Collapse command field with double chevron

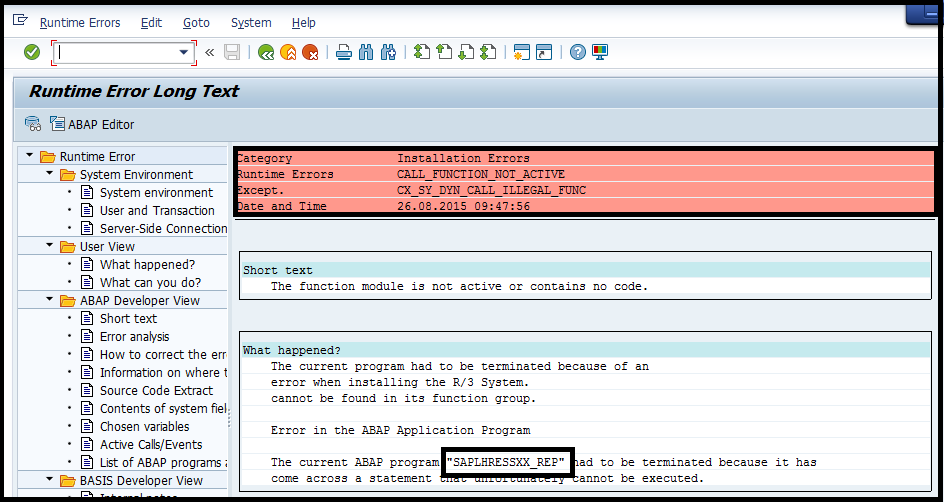point(210,52)
